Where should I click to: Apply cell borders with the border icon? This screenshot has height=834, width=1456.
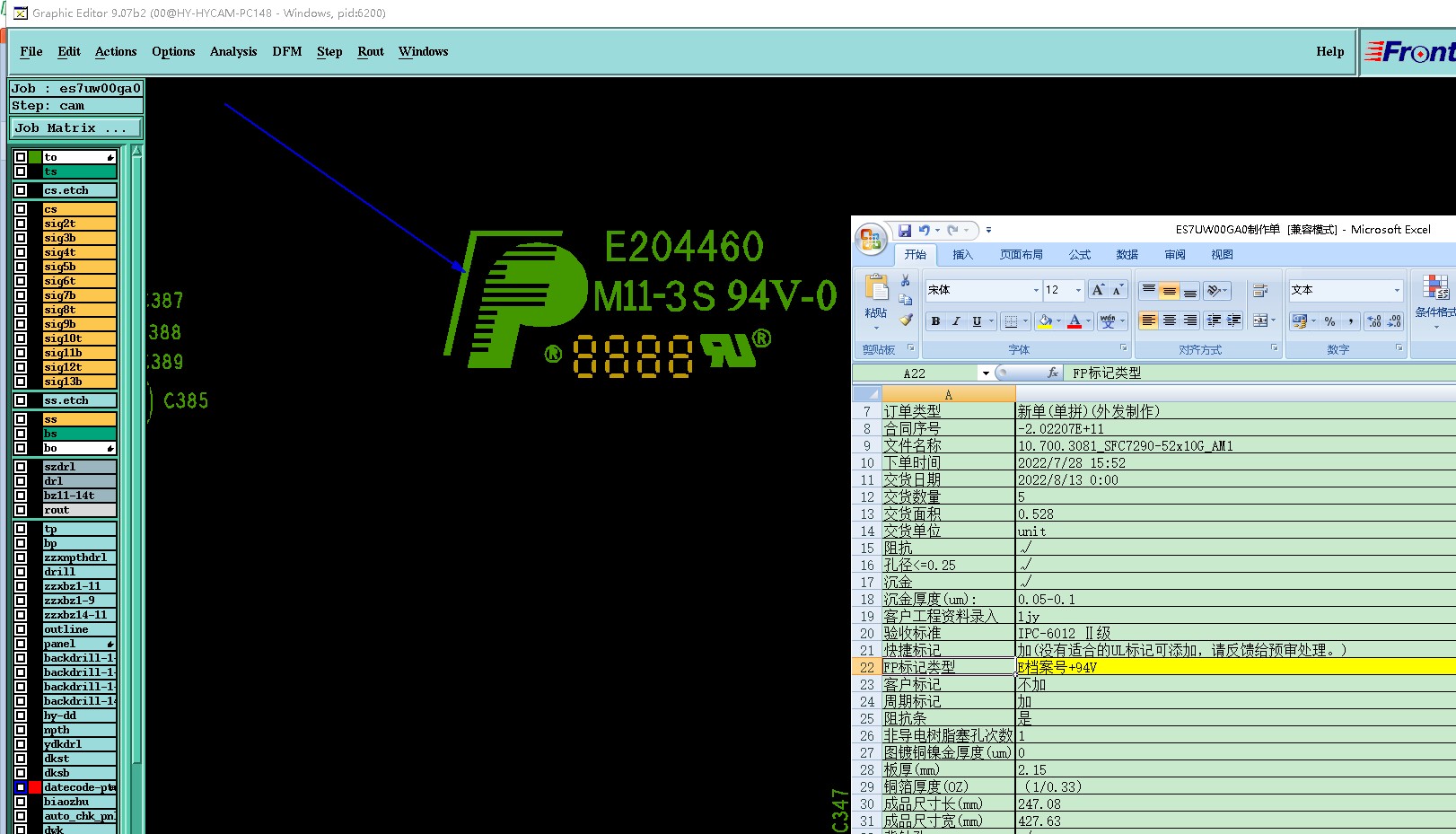(1011, 321)
